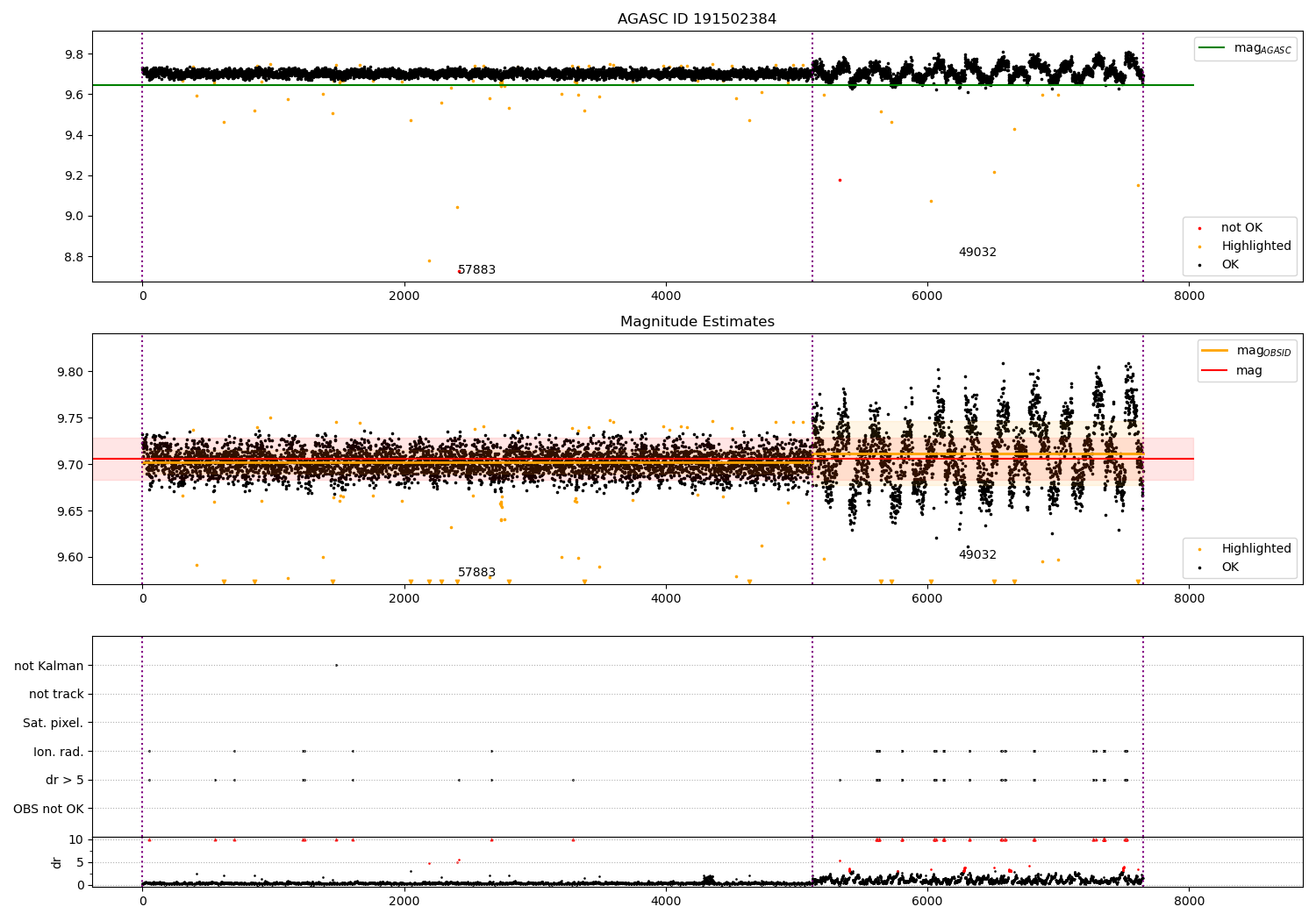Click 'Highlighted' entry in Magnitude Estimates legend
The image size is (1316, 921).
pyautogui.click(x=1256, y=548)
